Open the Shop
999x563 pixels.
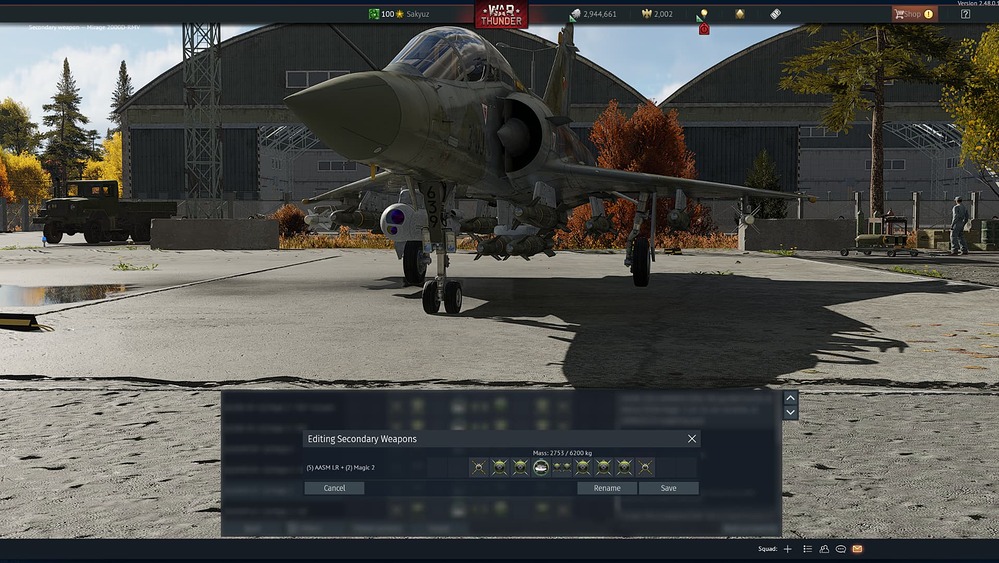coord(914,14)
